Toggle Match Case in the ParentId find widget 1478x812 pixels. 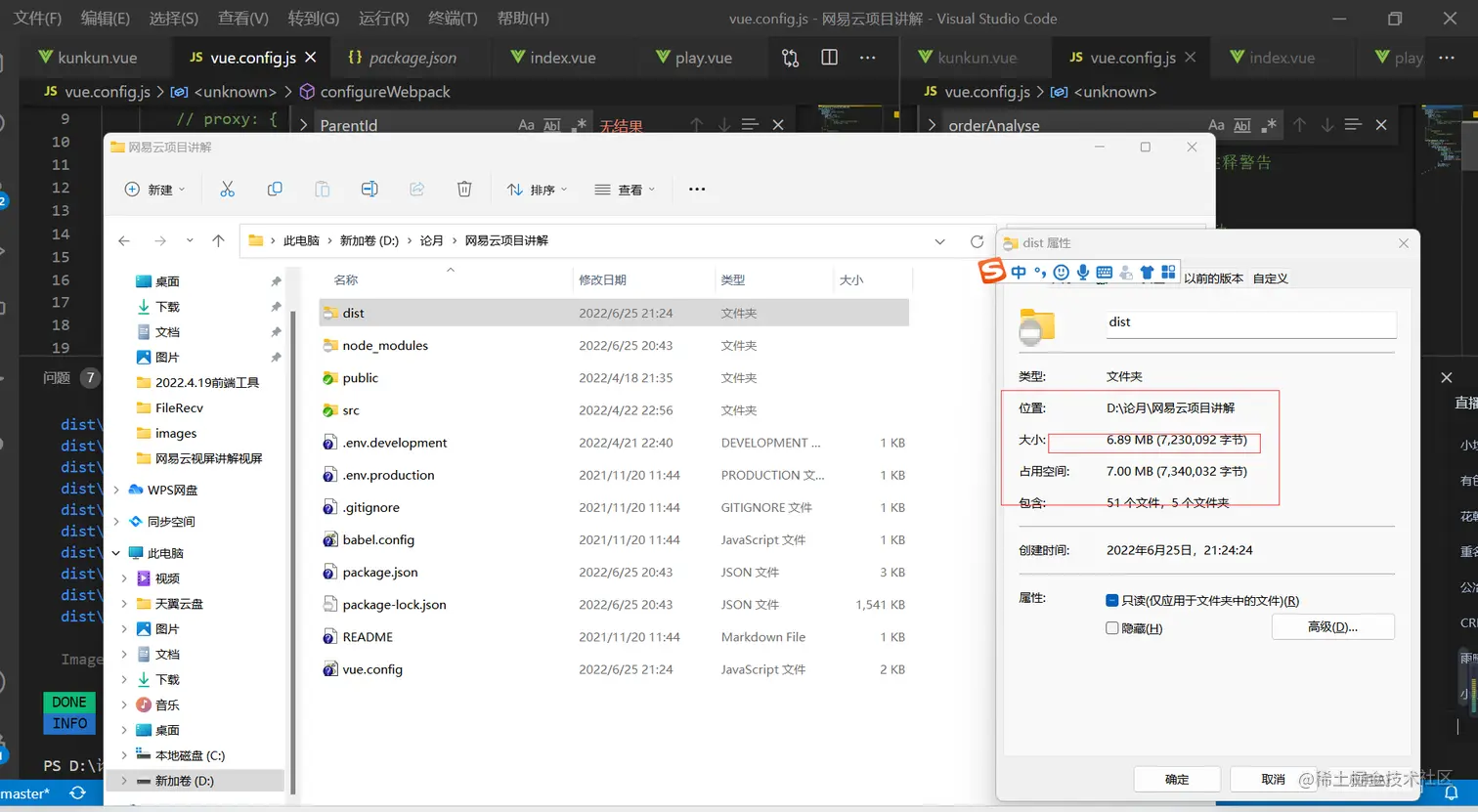[x=526, y=125]
